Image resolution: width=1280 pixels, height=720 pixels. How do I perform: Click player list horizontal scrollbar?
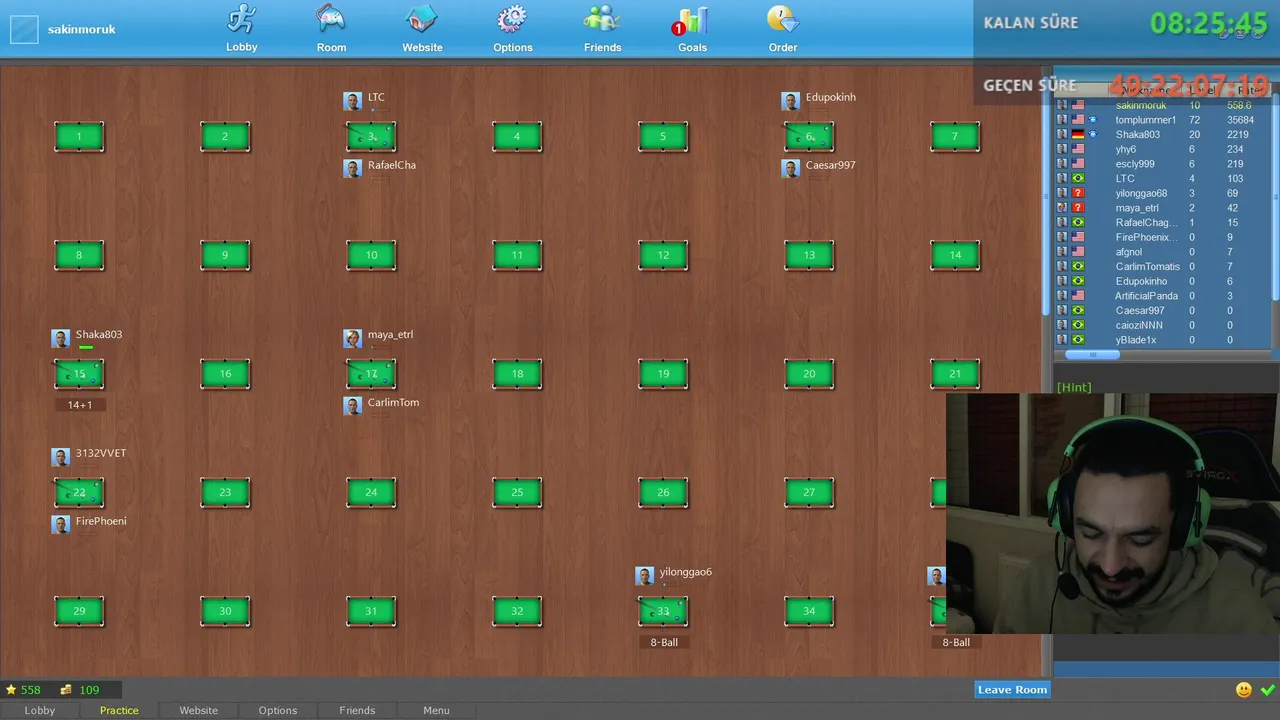pyautogui.click(x=1092, y=355)
